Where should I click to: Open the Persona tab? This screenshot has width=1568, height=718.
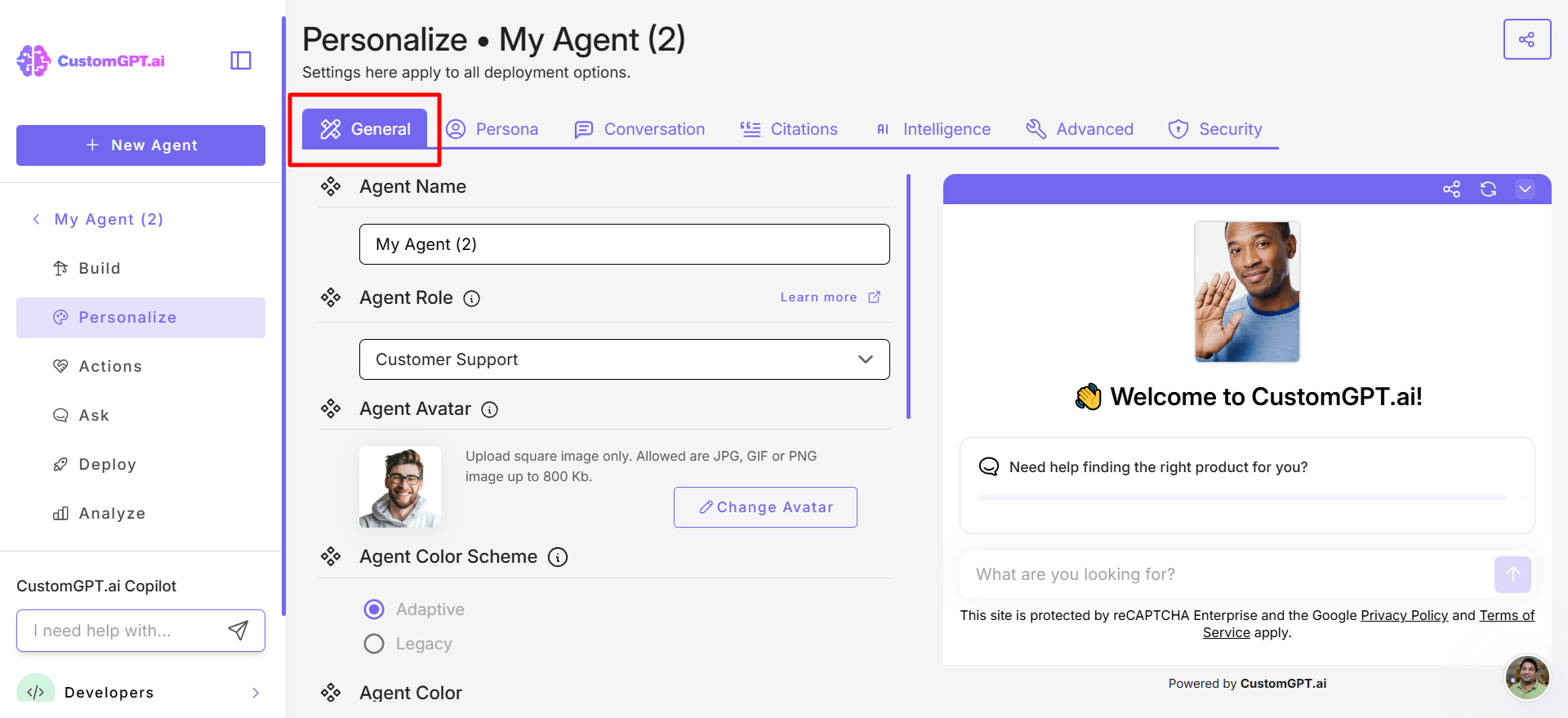coord(492,129)
